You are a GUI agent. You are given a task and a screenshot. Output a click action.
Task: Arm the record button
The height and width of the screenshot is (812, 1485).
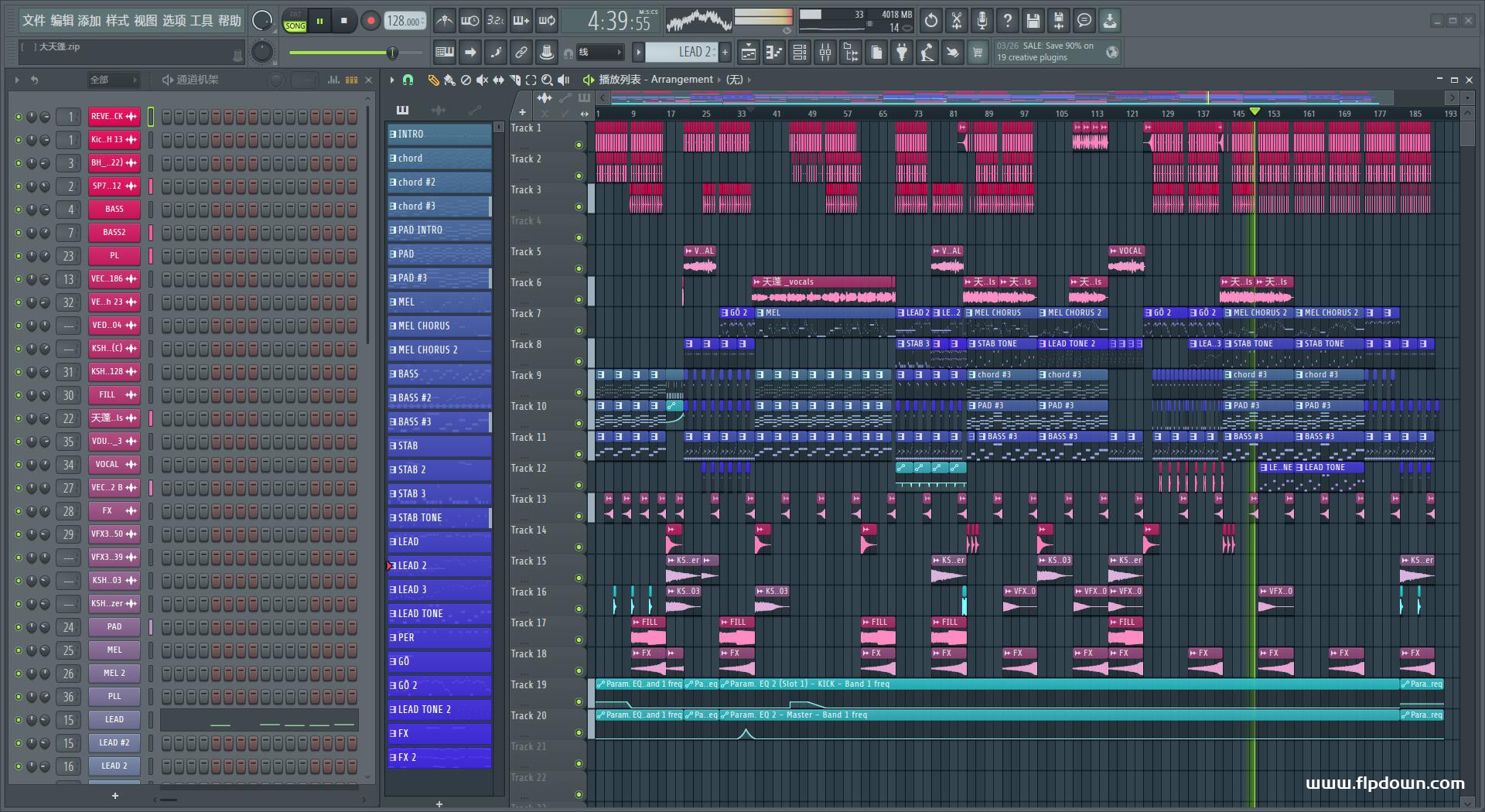click(370, 21)
